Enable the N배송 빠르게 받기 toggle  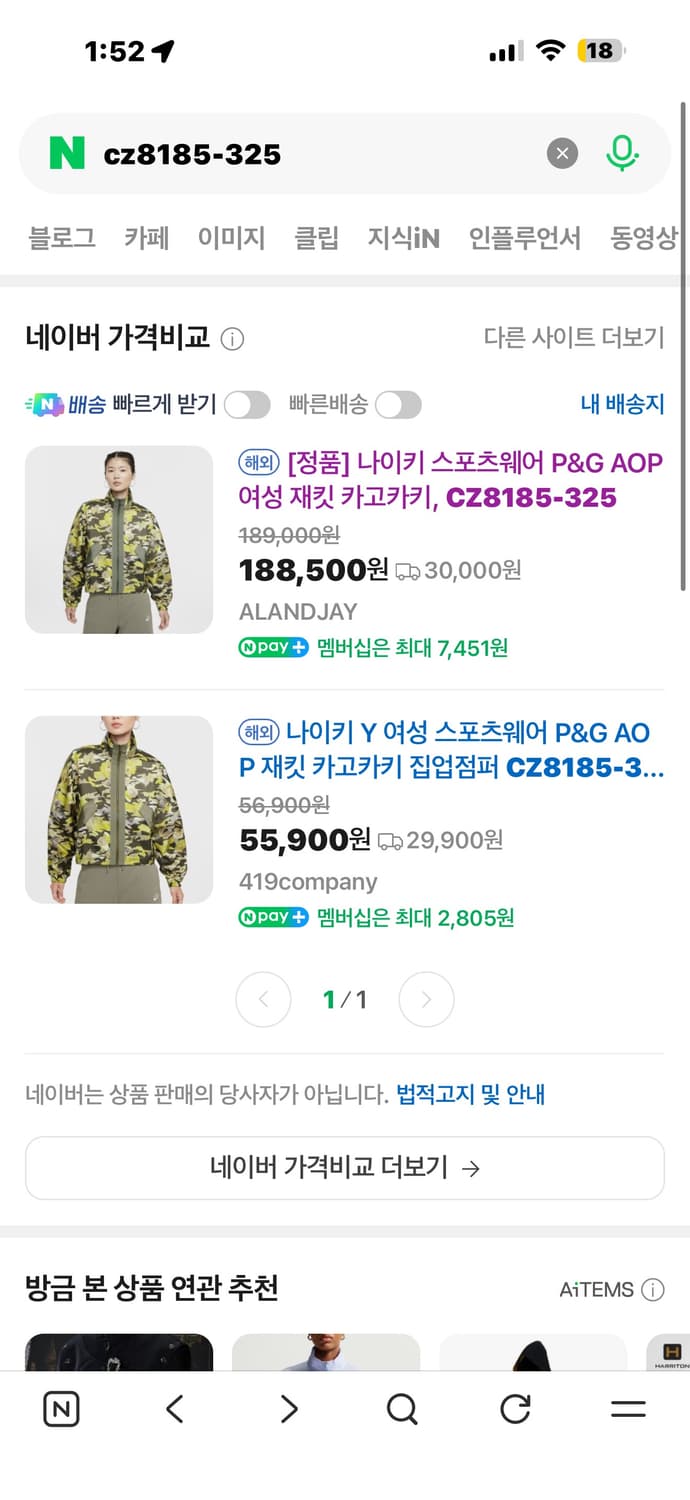tap(247, 404)
